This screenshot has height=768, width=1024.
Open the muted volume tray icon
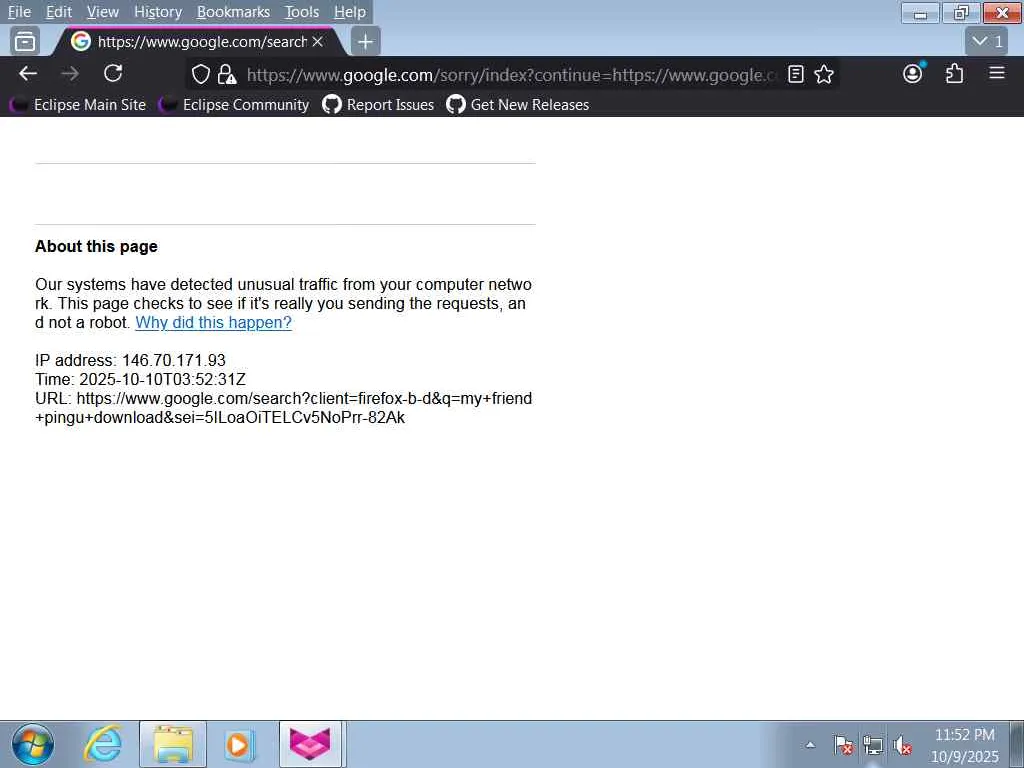click(x=902, y=744)
